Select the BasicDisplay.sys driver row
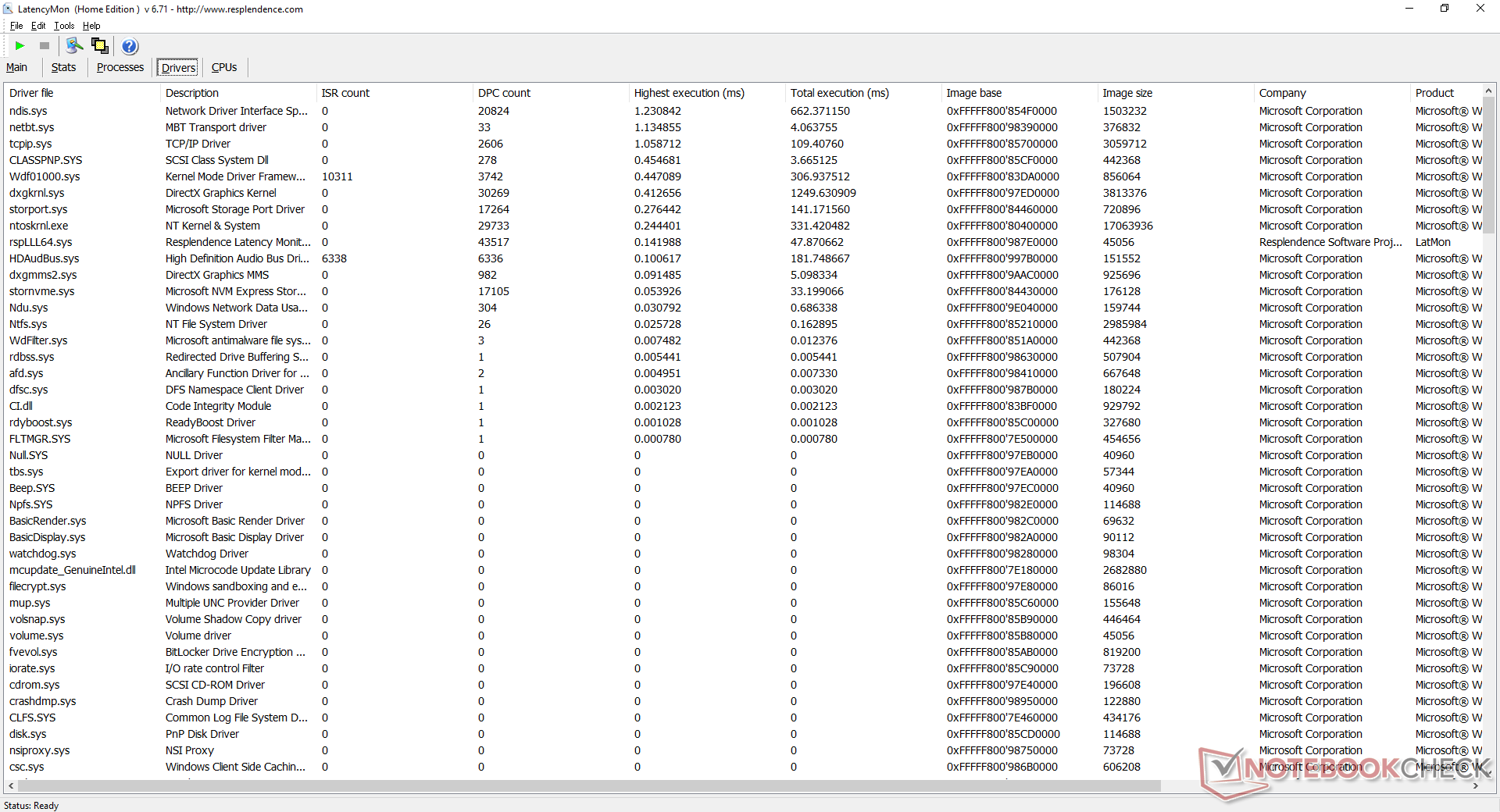1500x812 pixels. pyautogui.click(x=742, y=537)
